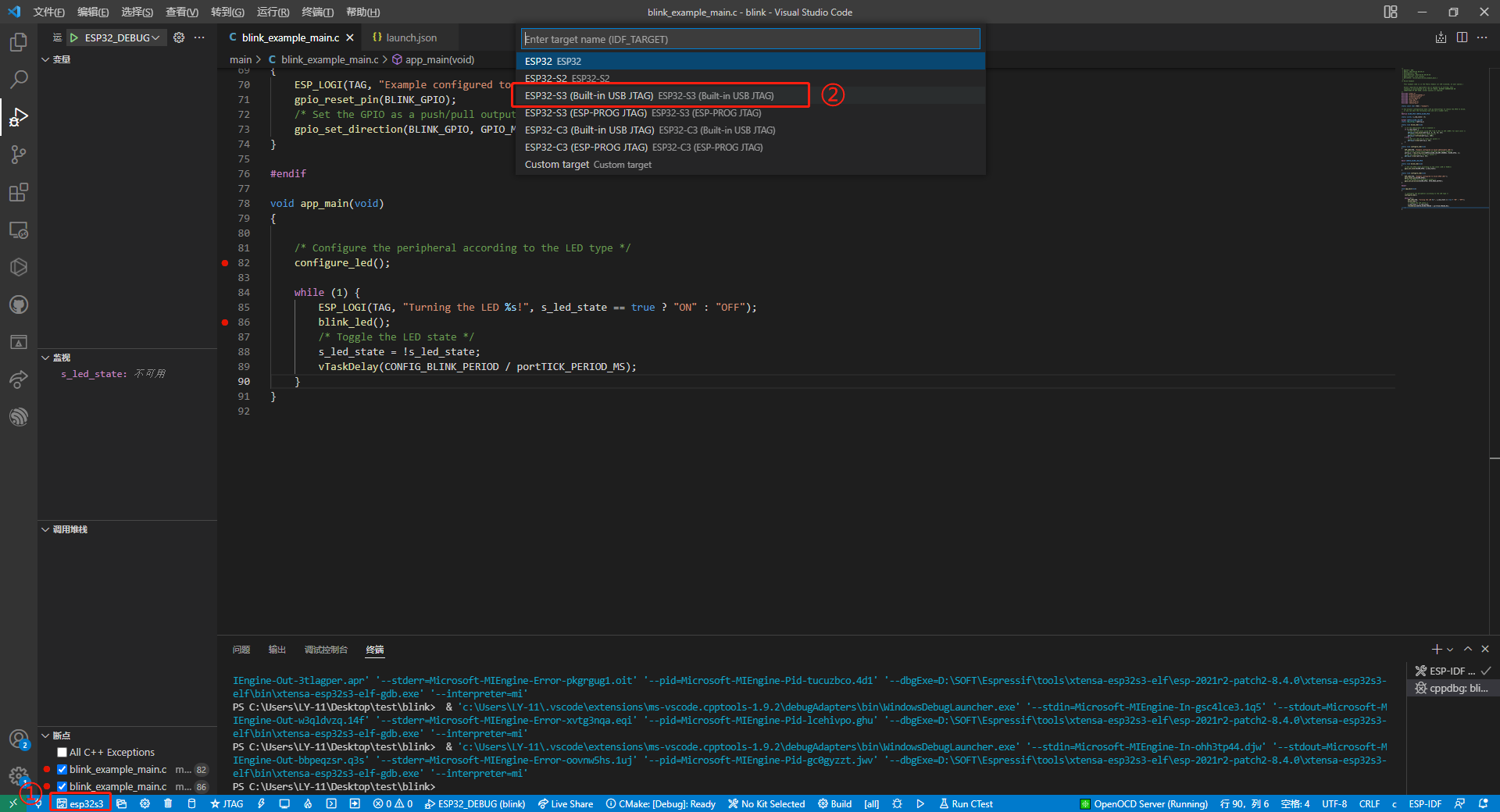Image resolution: width=1500 pixels, height=812 pixels.
Task: Click the full clean trash icon
Action: [168, 803]
